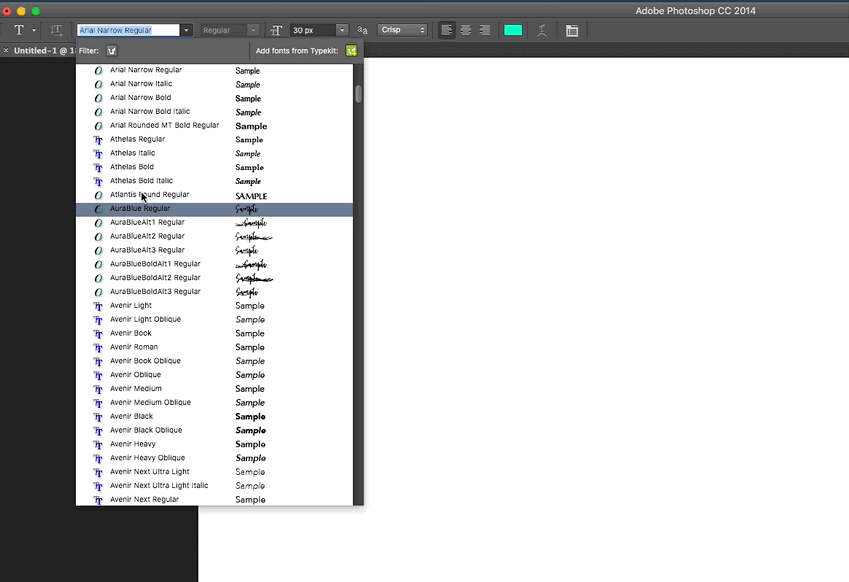Select Avenir Heavy font
This screenshot has width=849, height=582.
pyautogui.click(x=214, y=444)
